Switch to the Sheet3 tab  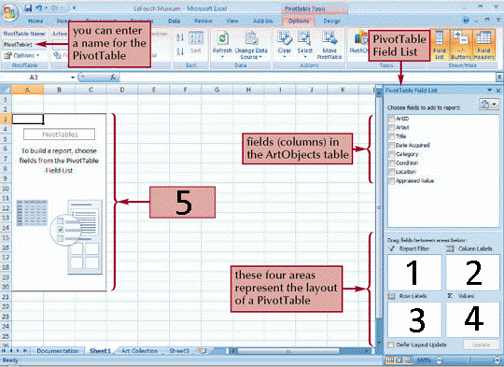[x=179, y=351]
